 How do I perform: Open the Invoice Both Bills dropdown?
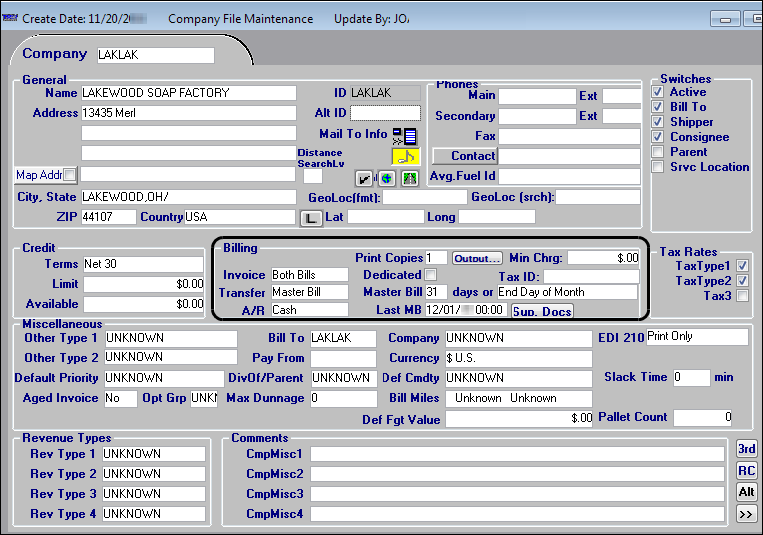point(309,275)
